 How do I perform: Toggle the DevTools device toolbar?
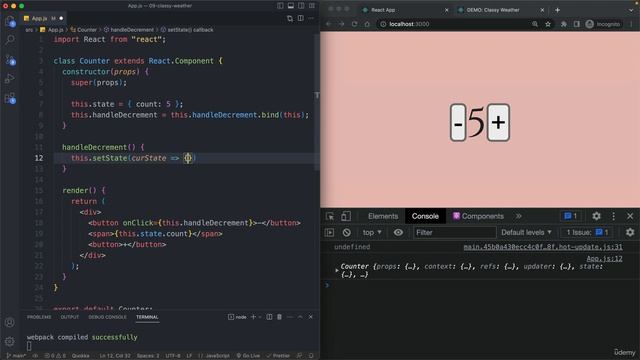346,216
